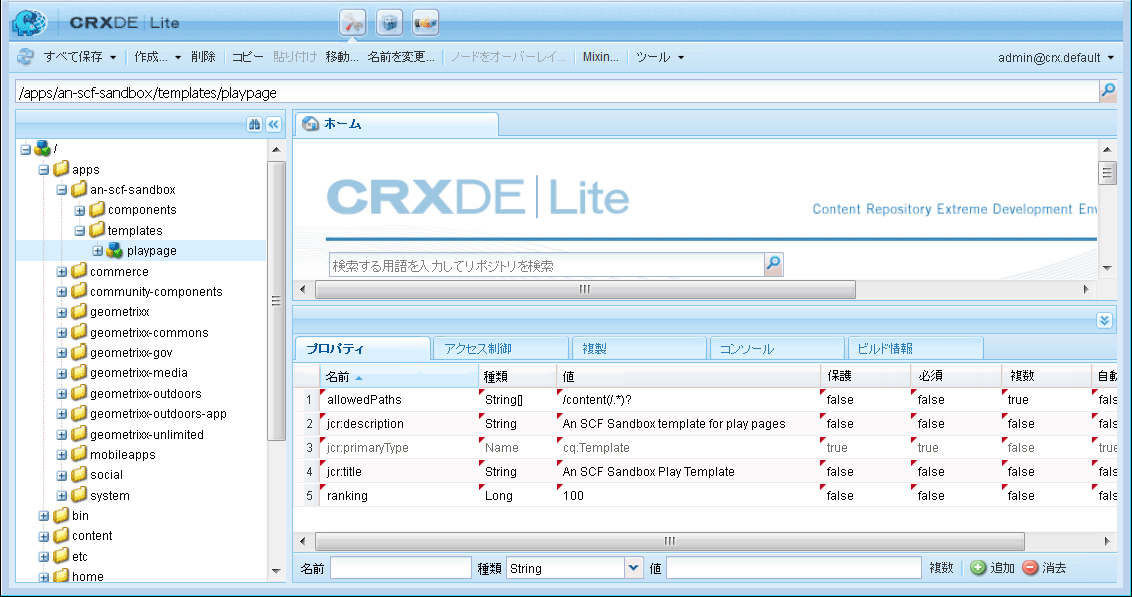Open the 作成 create menu
Screen dimensions: 1132x597
[157, 56]
